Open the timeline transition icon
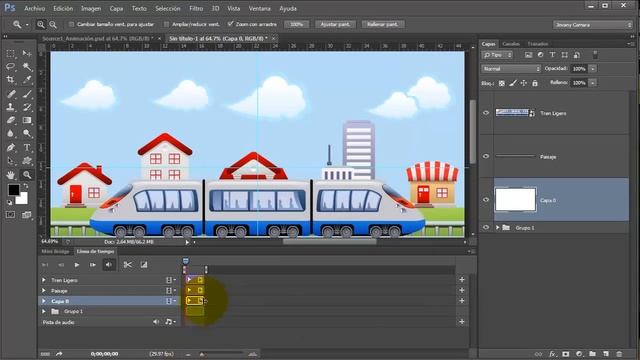Screen dimensions: 640x360 [144, 265]
